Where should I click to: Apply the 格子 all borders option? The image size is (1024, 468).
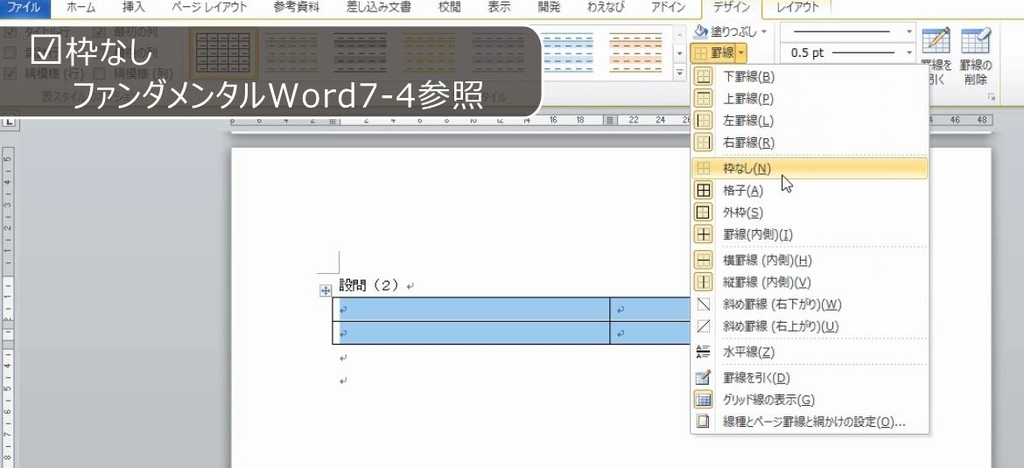[809, 191]
